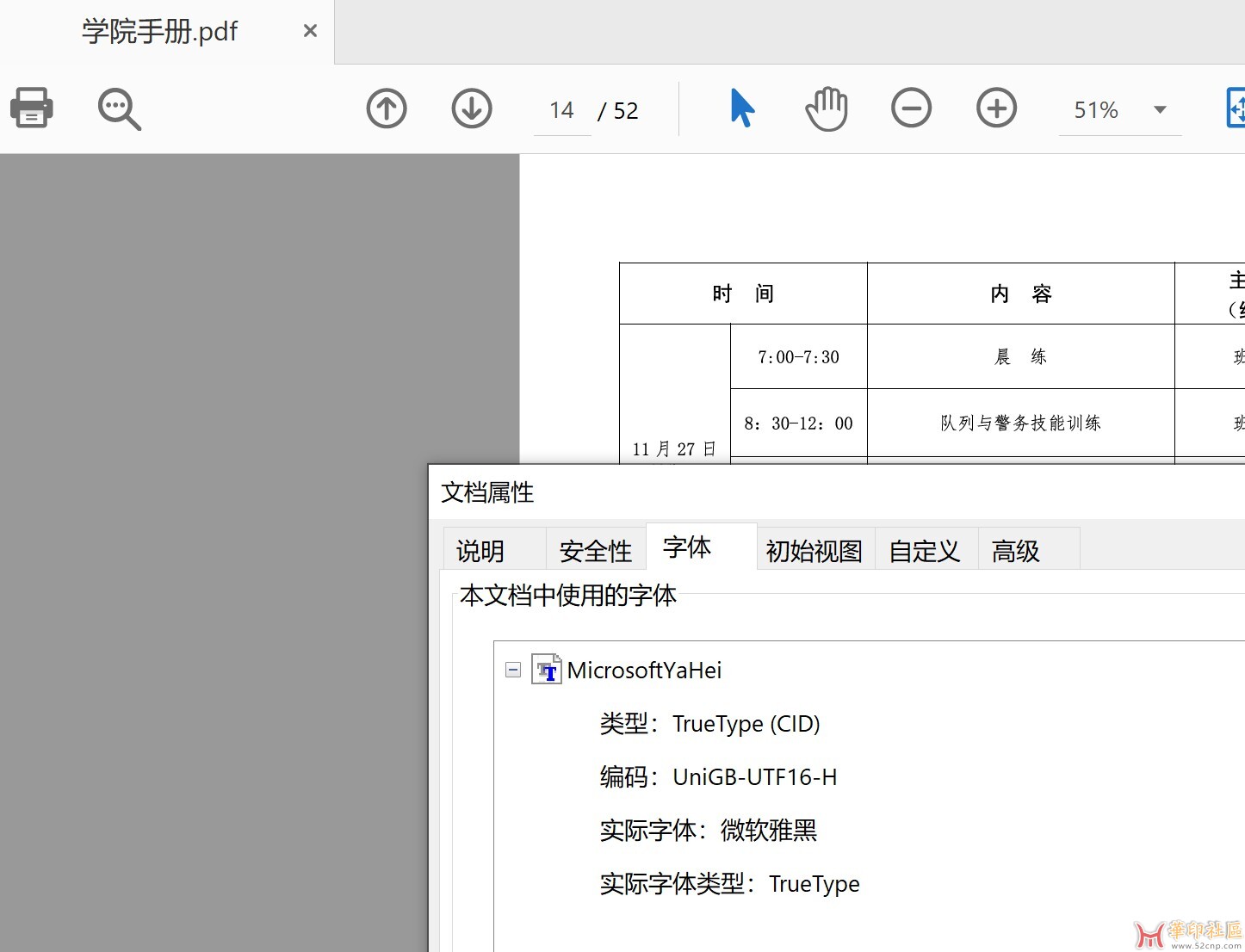This screenshot has width=1245, height=952.
Task: Switch to the 初始视图 tab
Action: [815, 551]
